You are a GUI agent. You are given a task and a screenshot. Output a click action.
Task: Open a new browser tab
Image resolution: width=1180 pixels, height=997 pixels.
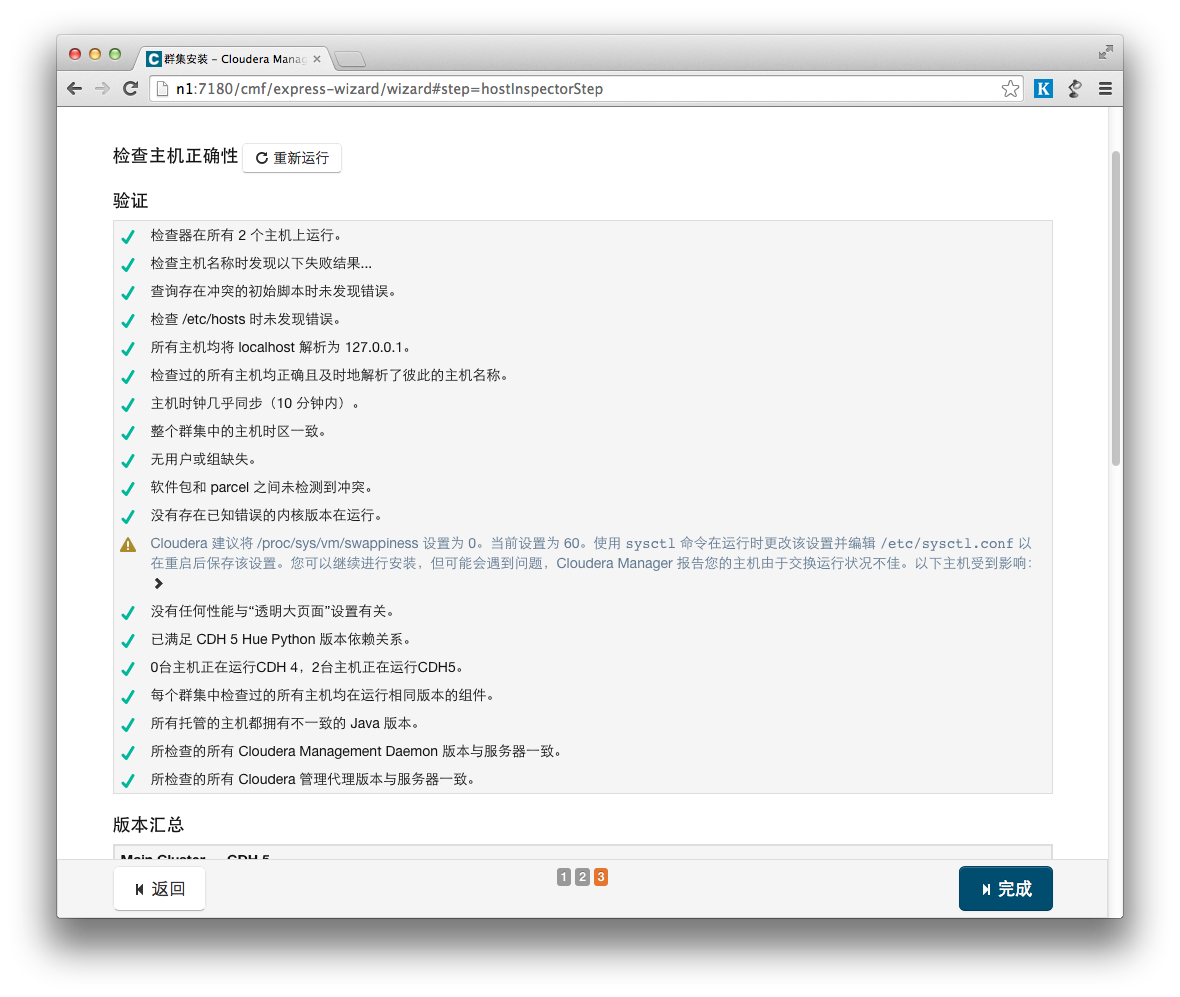point(349,58)
